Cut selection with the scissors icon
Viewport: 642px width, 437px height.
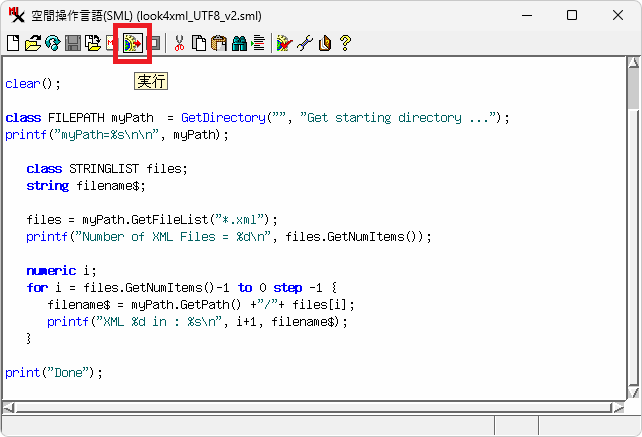coord(180,43)
